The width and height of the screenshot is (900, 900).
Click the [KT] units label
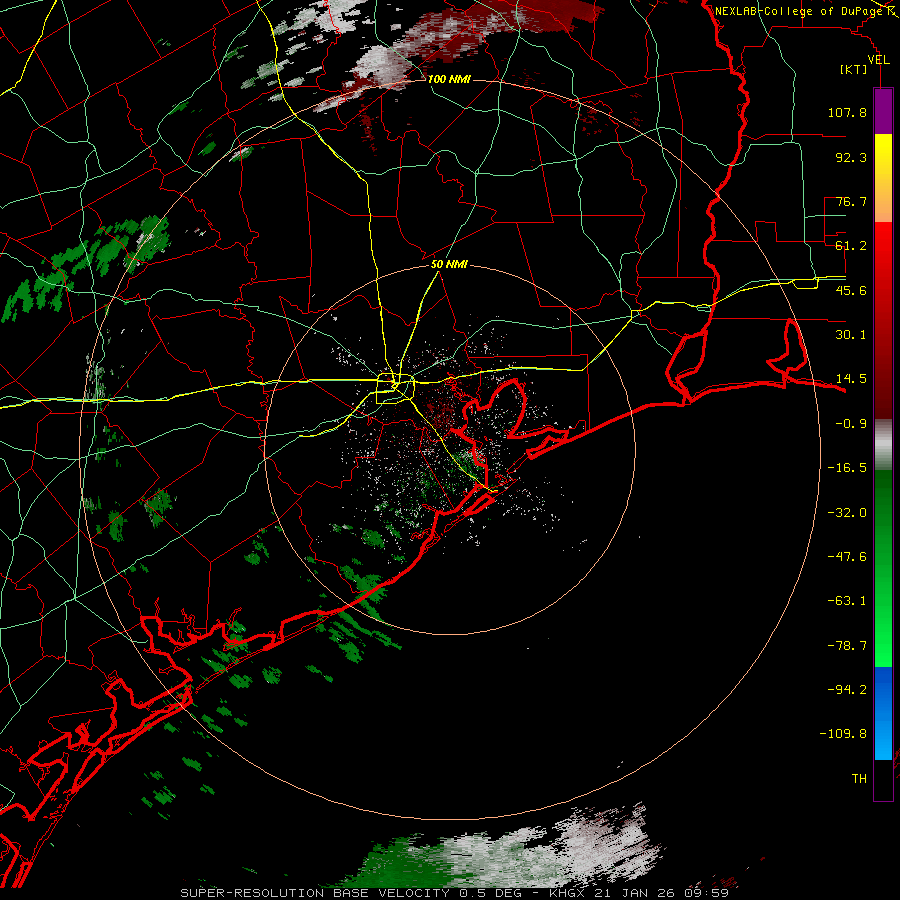[854, 69]
